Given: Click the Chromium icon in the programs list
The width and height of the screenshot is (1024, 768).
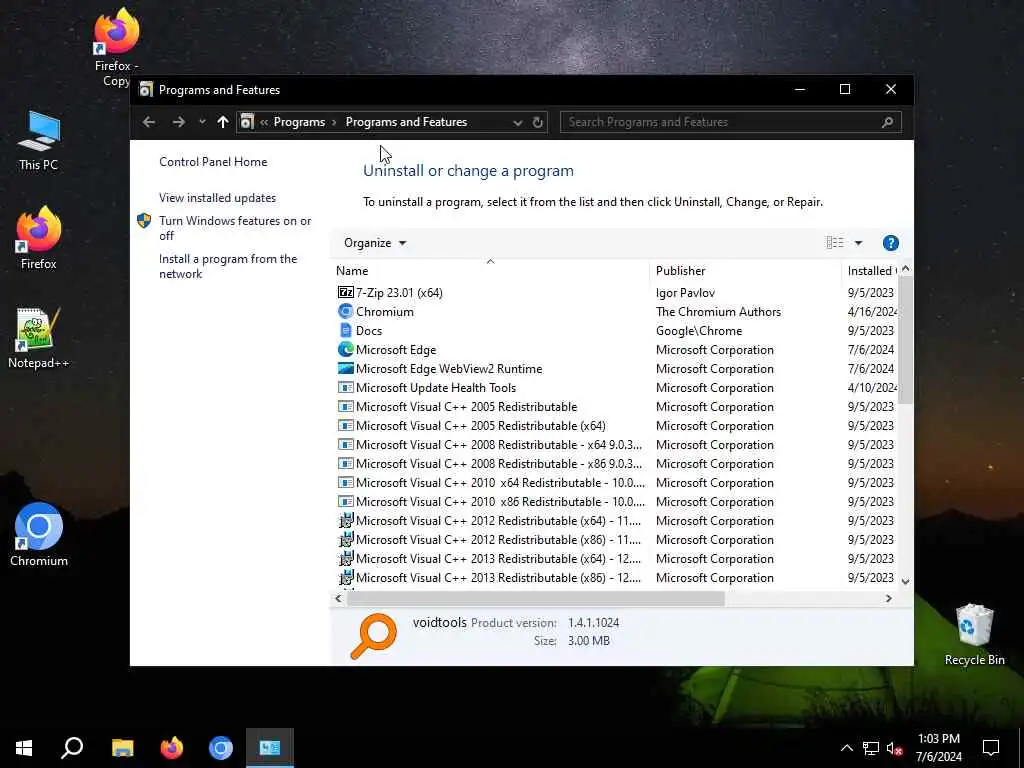Looking at the screenshot, I should tap(345, 312).
